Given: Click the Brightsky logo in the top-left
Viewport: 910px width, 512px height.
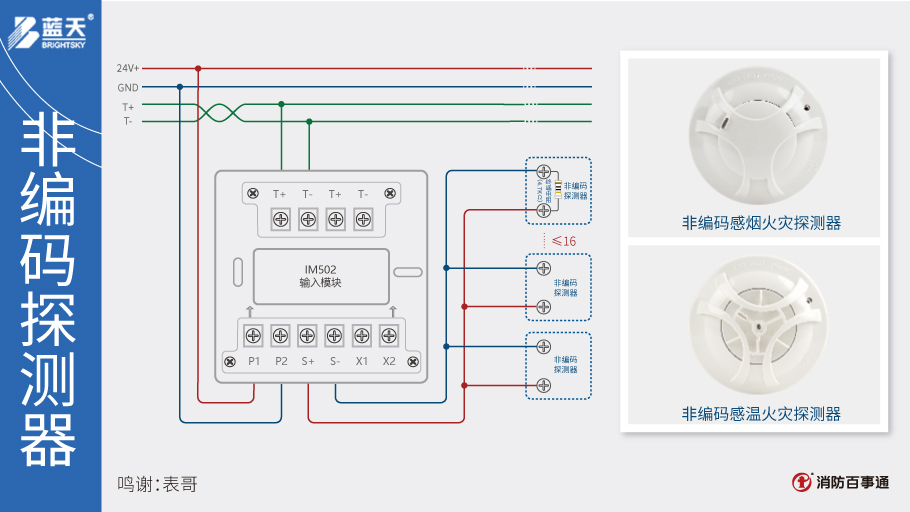Looking at the screenshot, I should click(50, 30).
